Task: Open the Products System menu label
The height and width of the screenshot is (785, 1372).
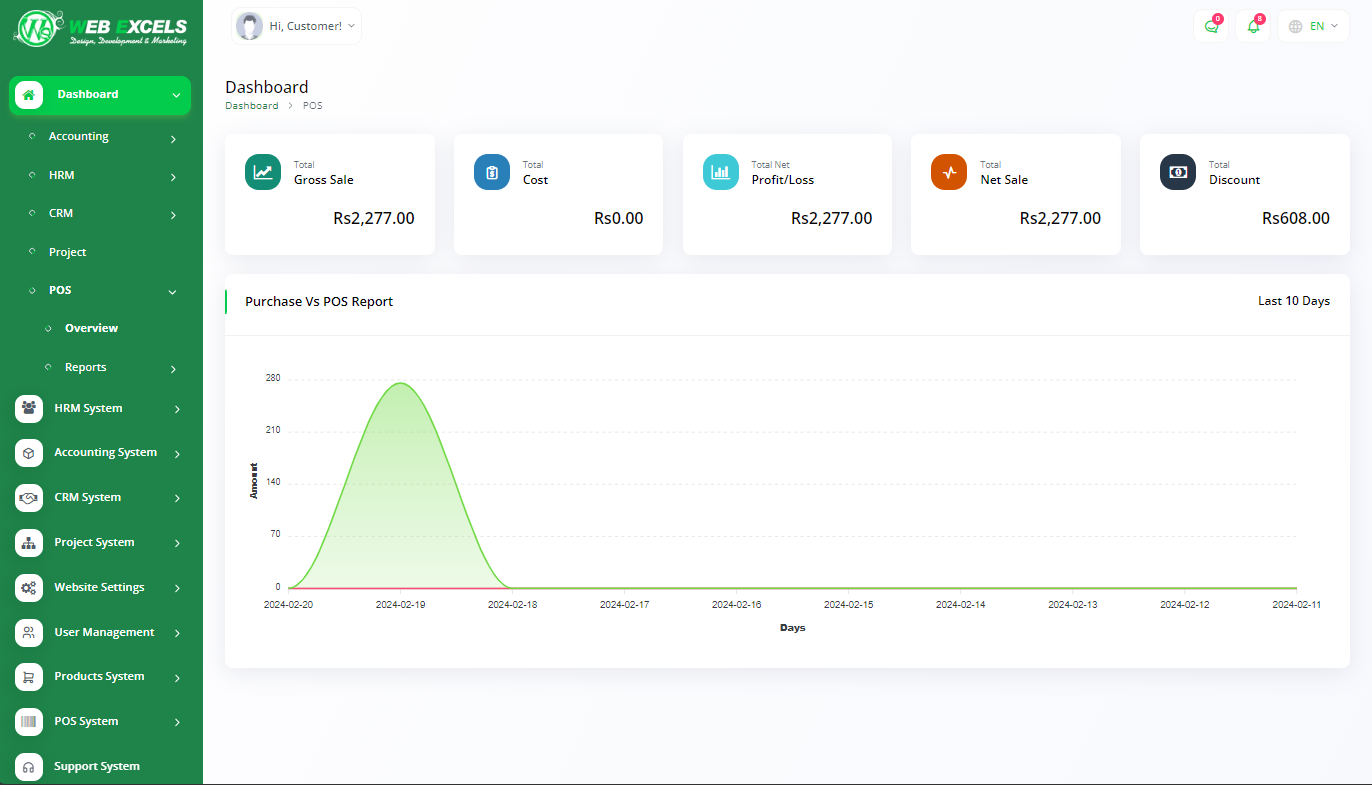Action: (x=99, y=676)
